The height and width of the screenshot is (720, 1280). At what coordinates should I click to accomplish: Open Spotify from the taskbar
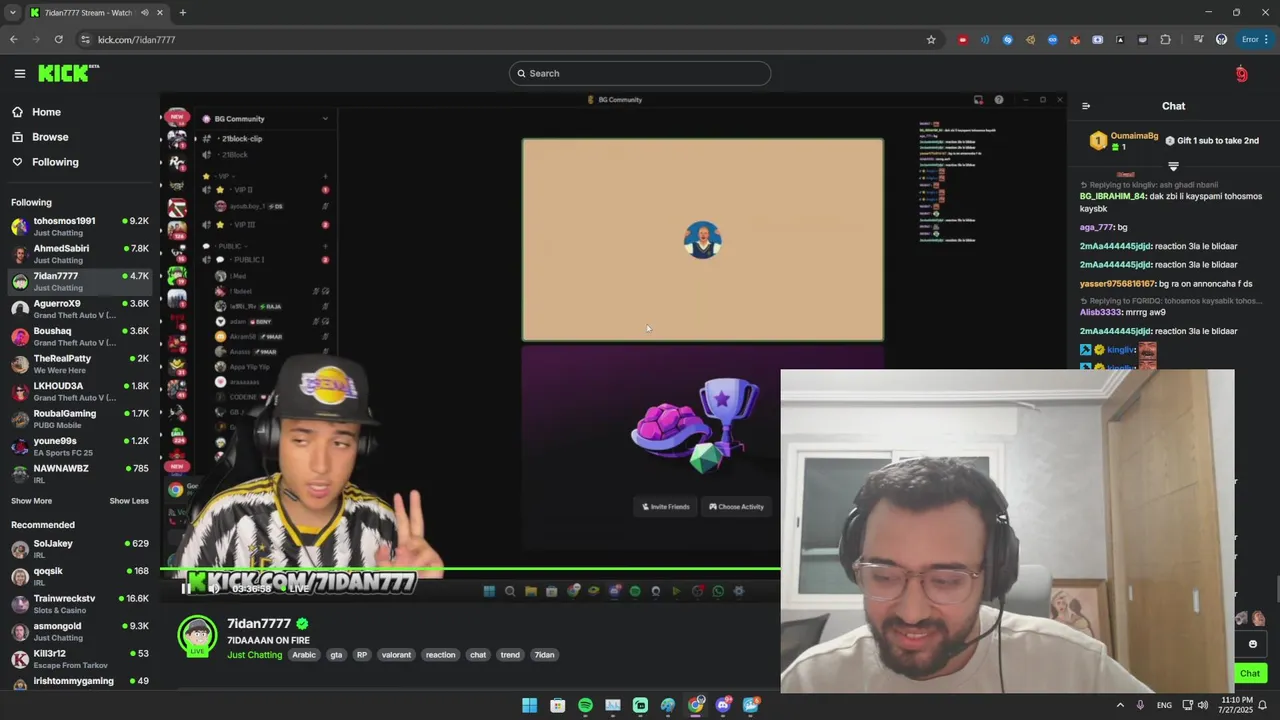(585, 705)
